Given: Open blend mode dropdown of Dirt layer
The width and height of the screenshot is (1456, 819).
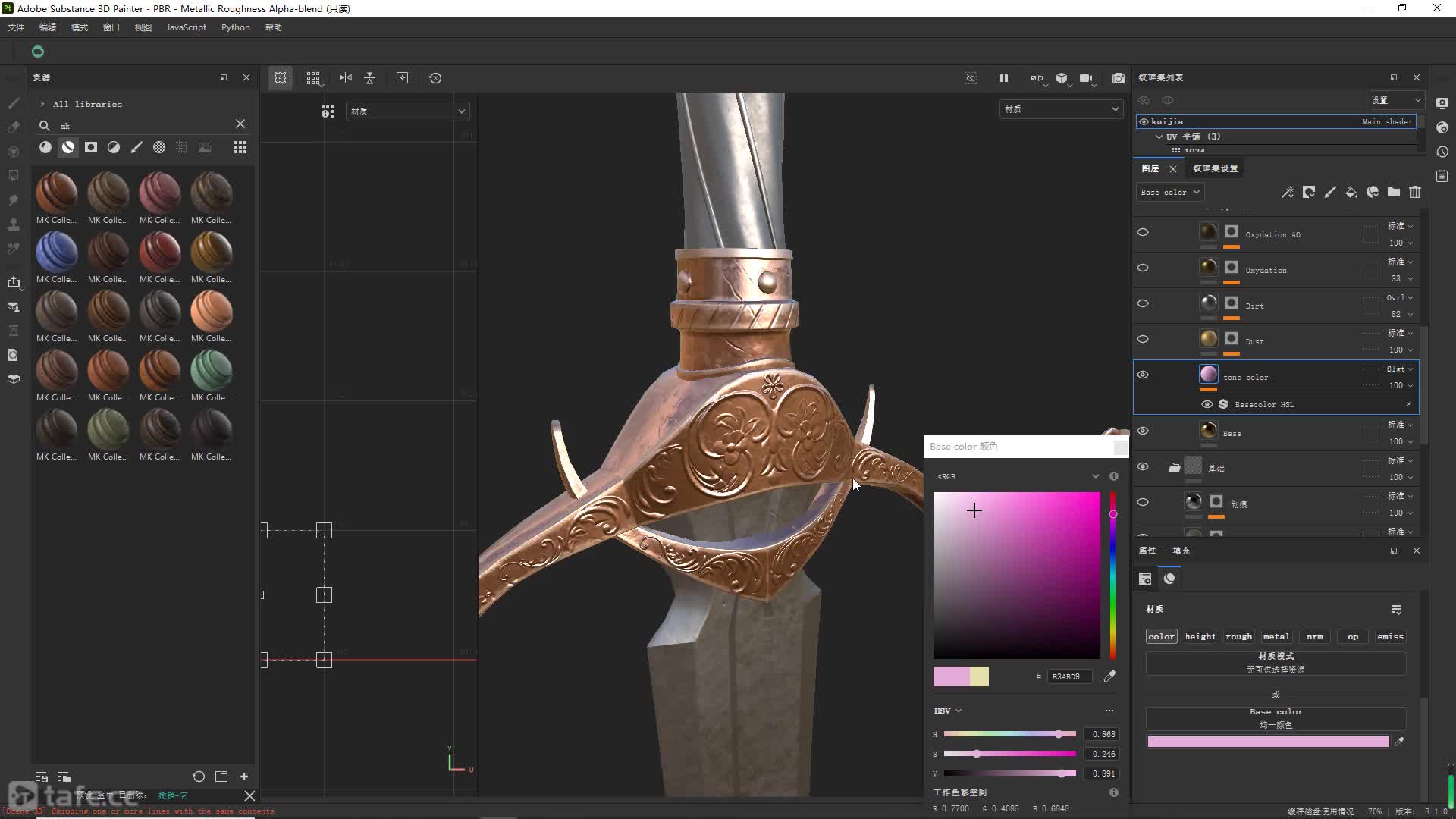Looking at the screenshot, I should click(x=1400, y=297).
